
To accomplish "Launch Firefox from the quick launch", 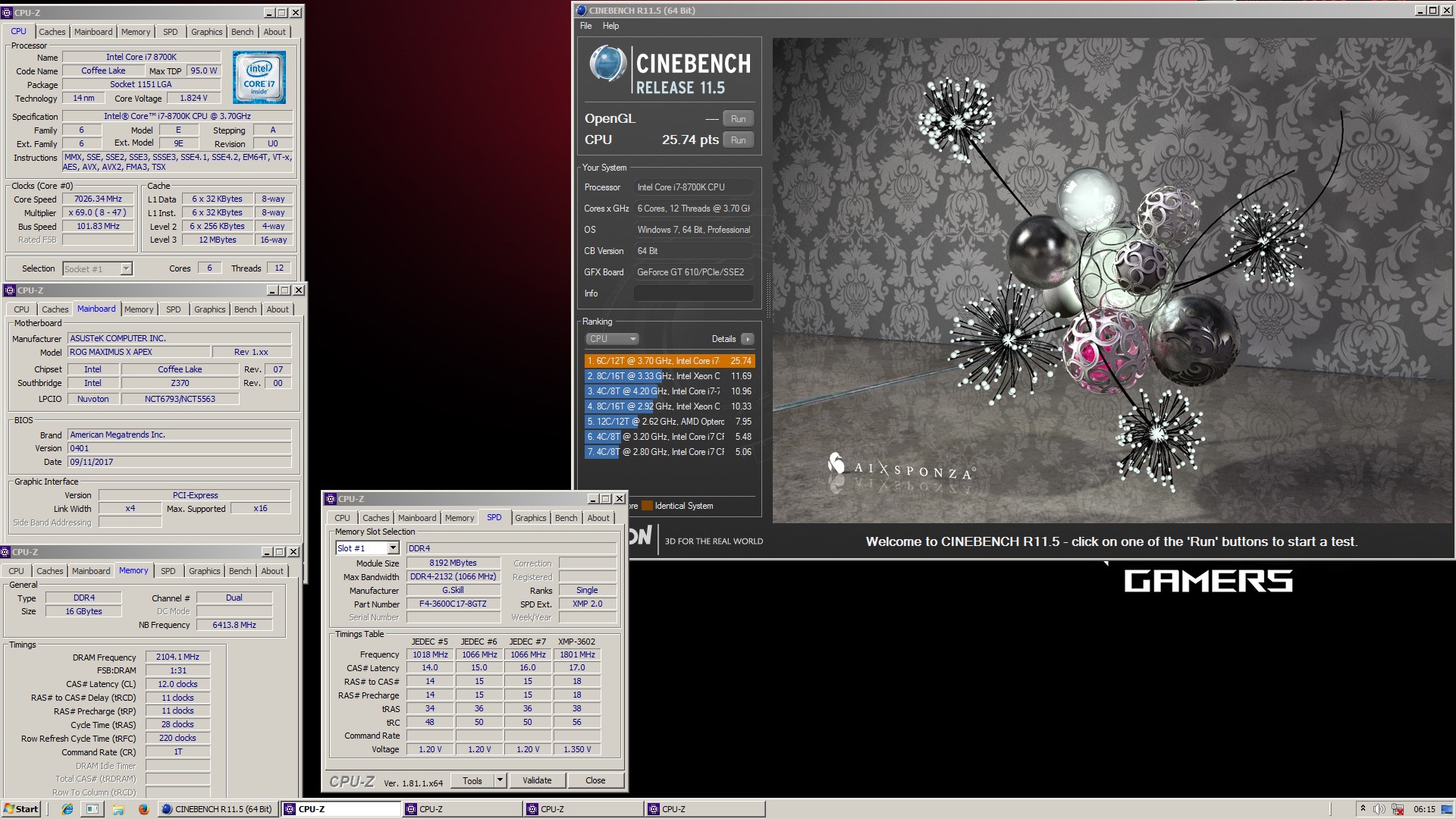I will [143, 809].
